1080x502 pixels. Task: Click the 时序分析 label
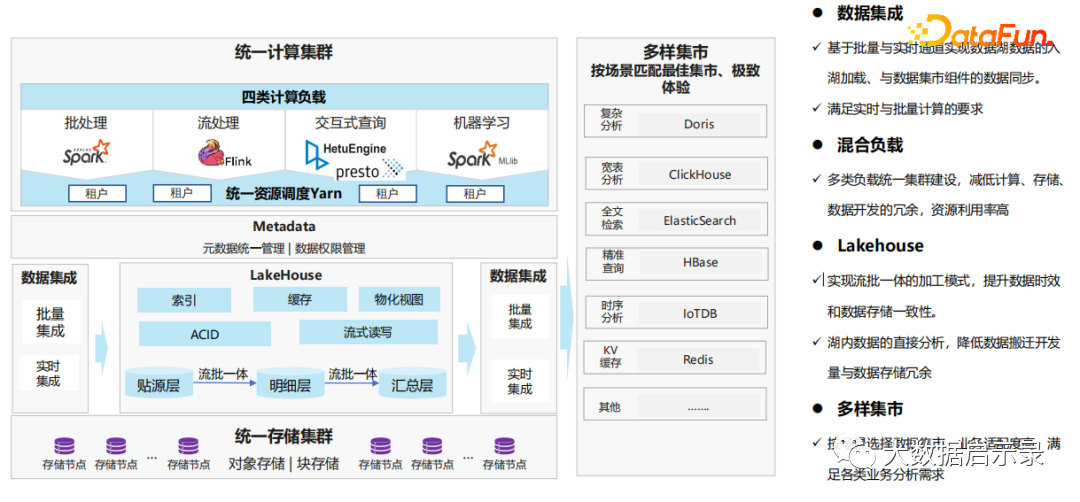[x=611, y=312]
